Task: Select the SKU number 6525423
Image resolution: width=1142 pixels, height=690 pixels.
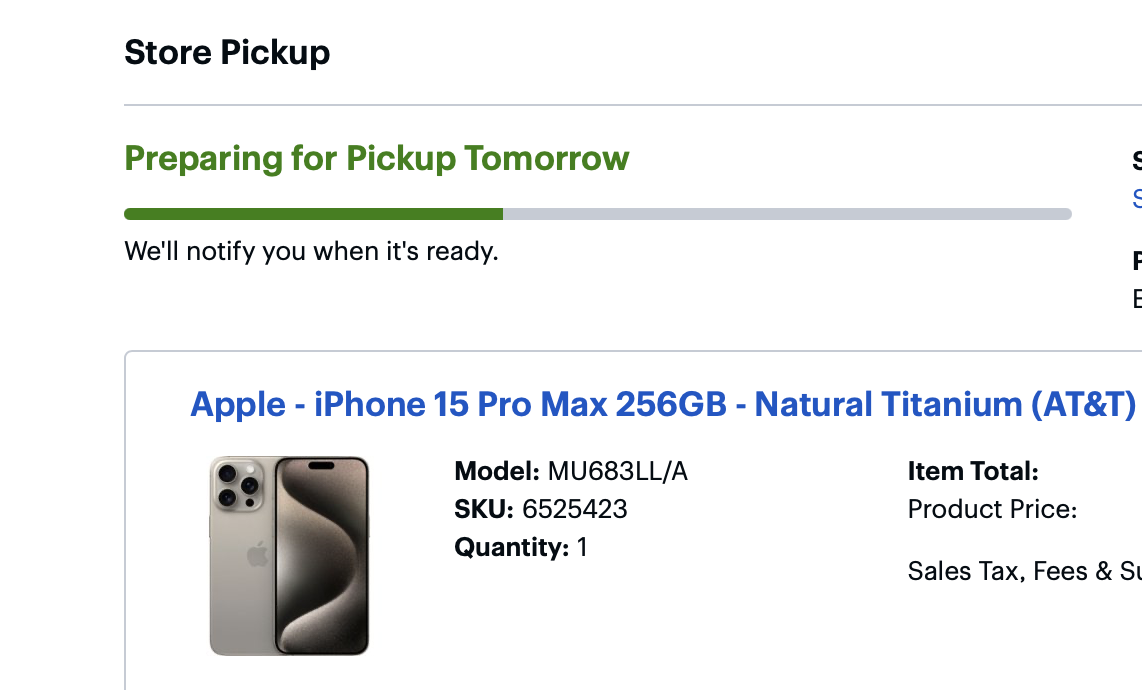Action: [574, 509]
